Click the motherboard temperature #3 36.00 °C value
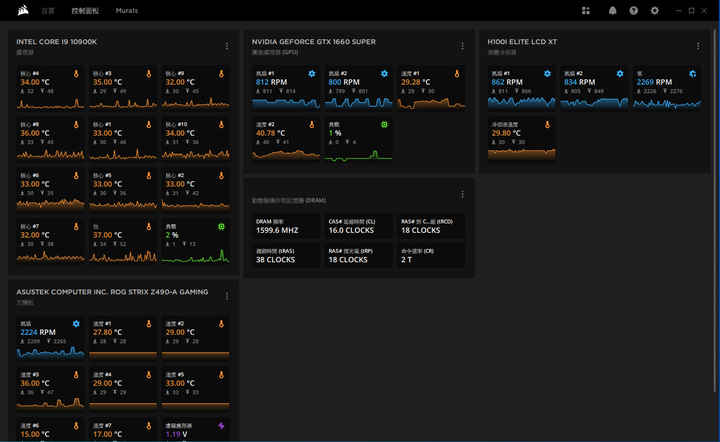Viewport: 720px width, 442px height. [35, 383]
